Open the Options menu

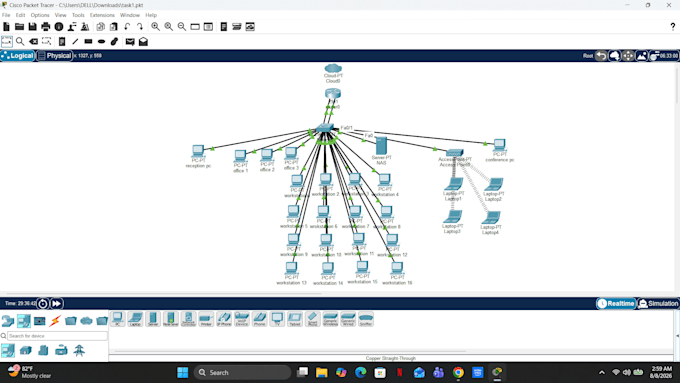point(40,15)
